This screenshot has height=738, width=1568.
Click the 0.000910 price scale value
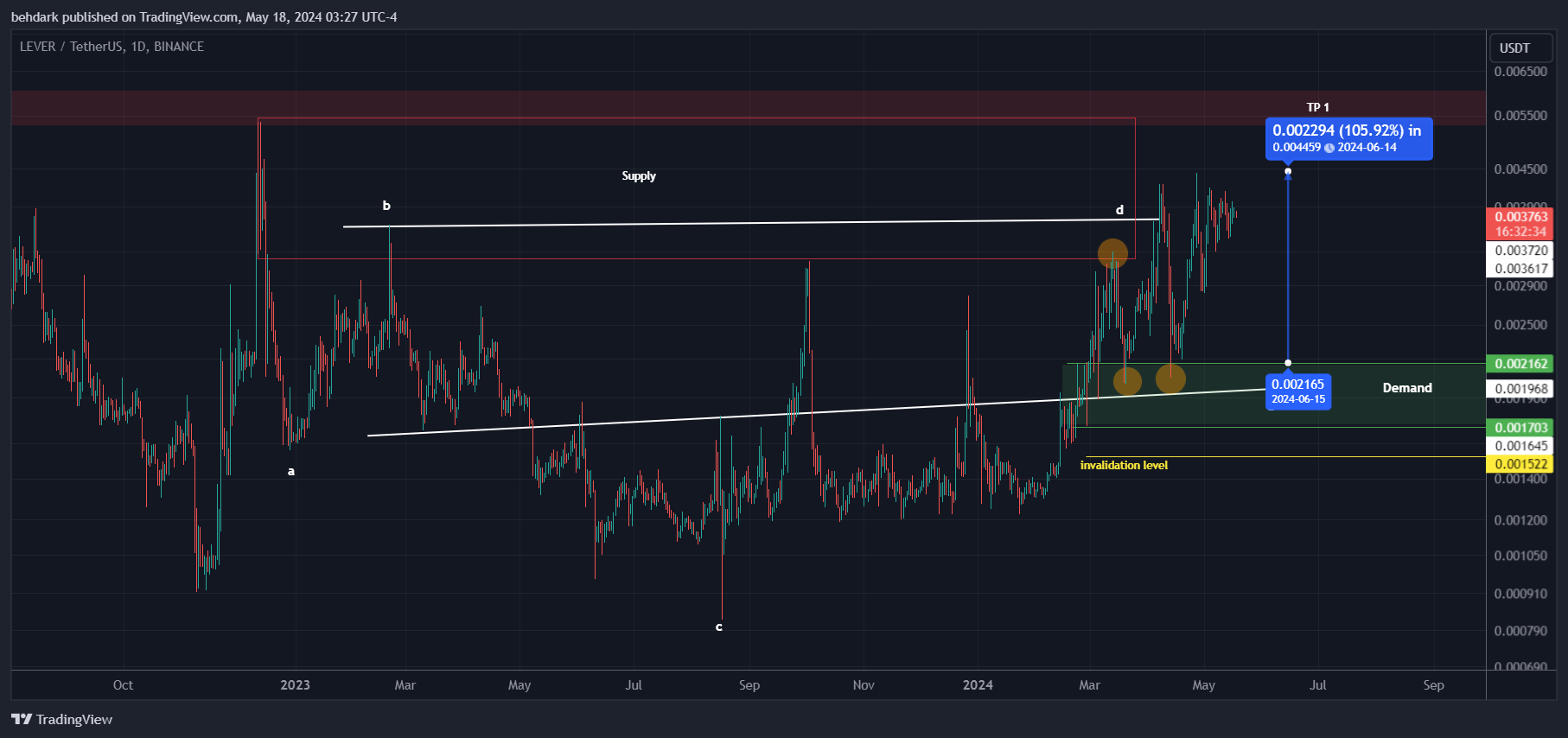[x=1520, y=594]
